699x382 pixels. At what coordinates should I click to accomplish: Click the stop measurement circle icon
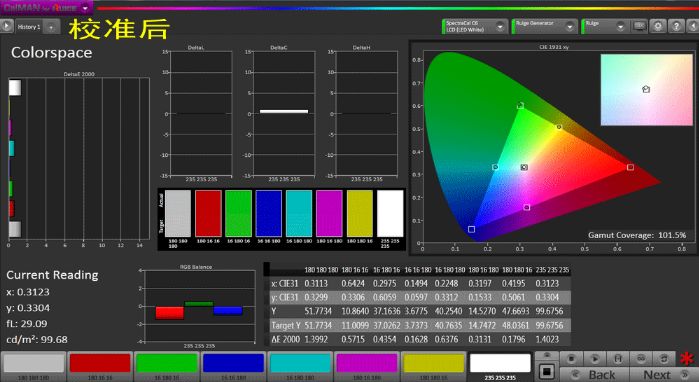click(x=571, y=358)
